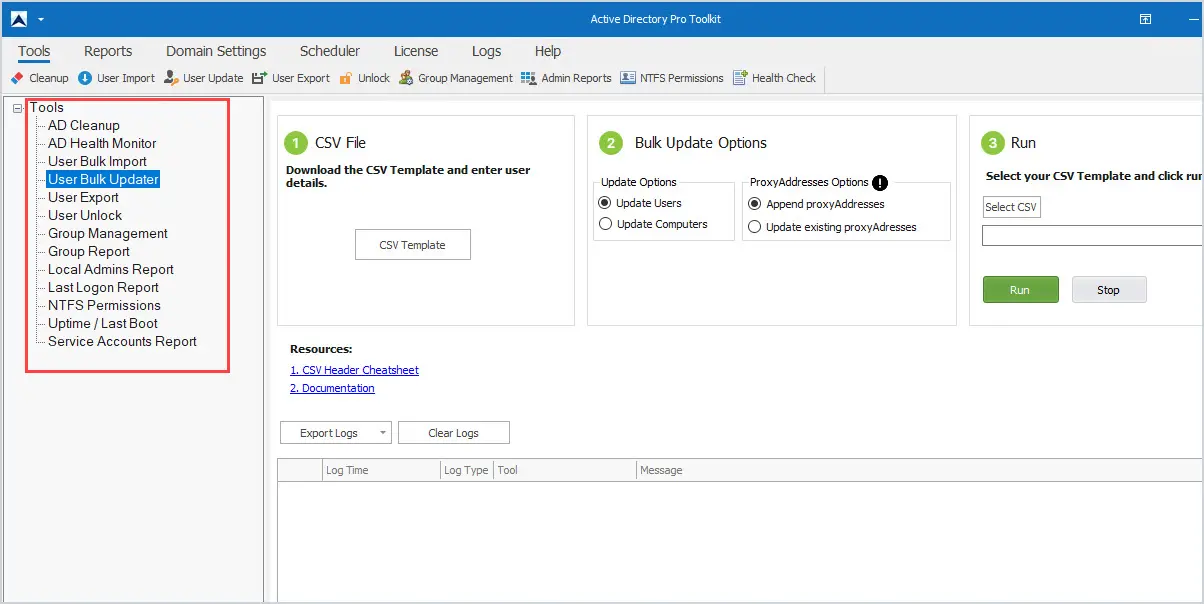Open the Reports menu
The width and height of the screenshot is (1204, 604).
(108, 51)
